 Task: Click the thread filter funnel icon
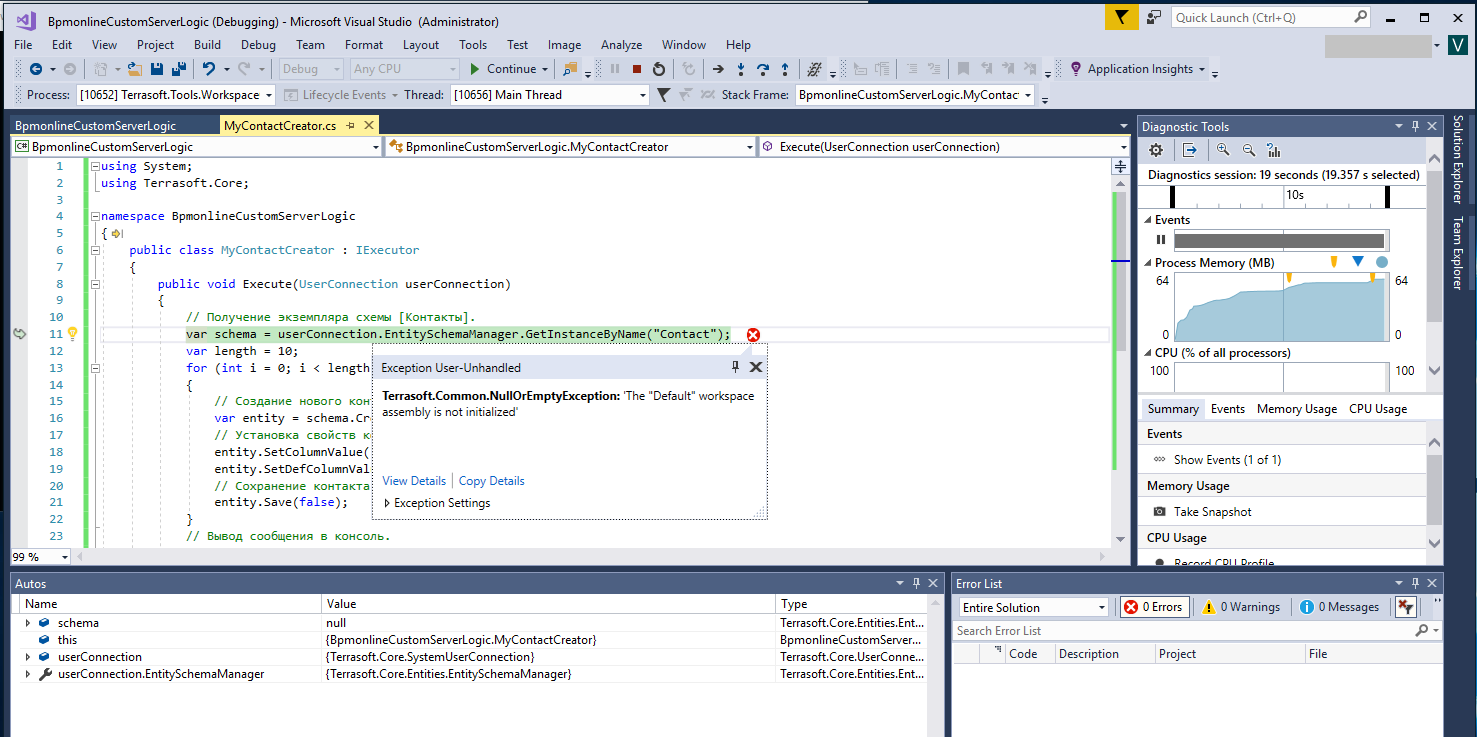[x=663, y=95]
